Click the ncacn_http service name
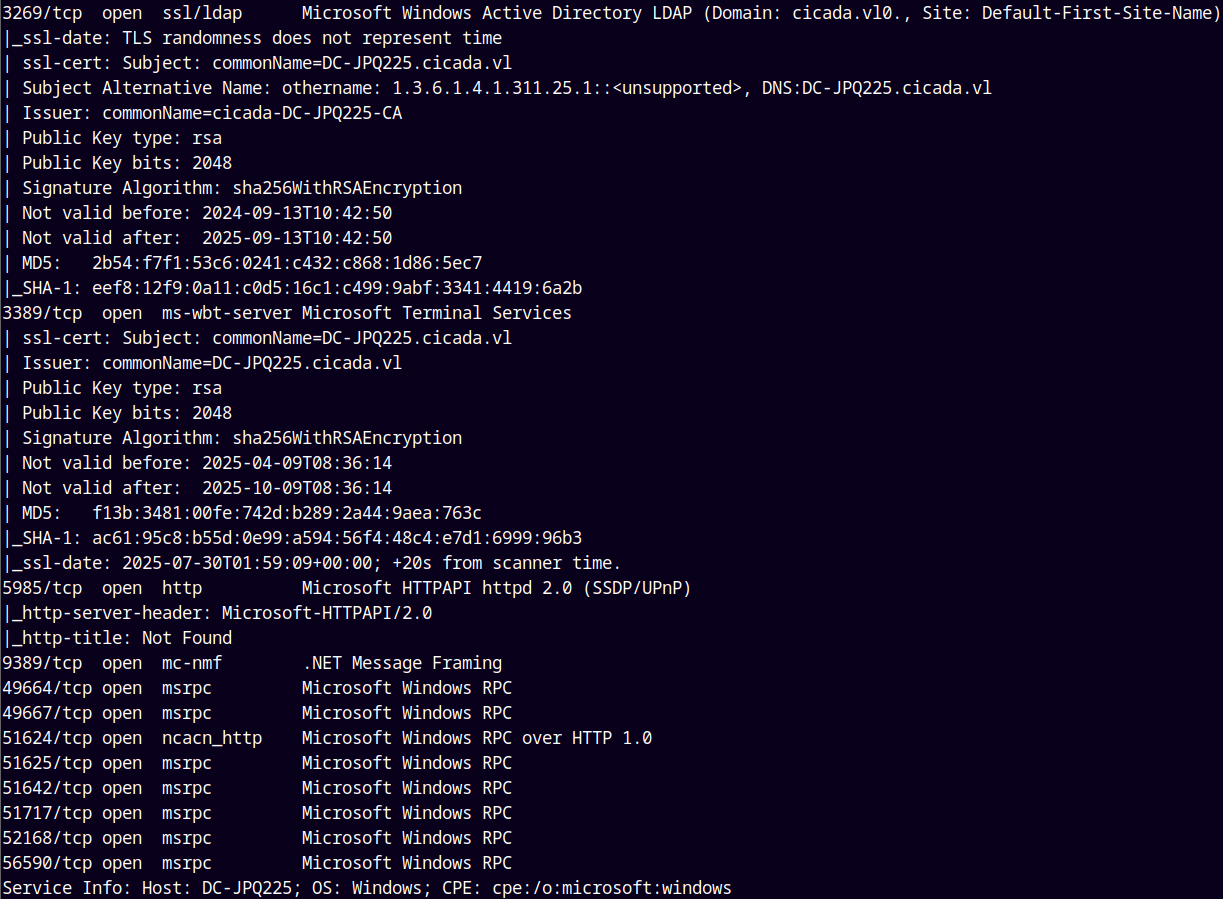The image size is (1223, 899). 212,738
